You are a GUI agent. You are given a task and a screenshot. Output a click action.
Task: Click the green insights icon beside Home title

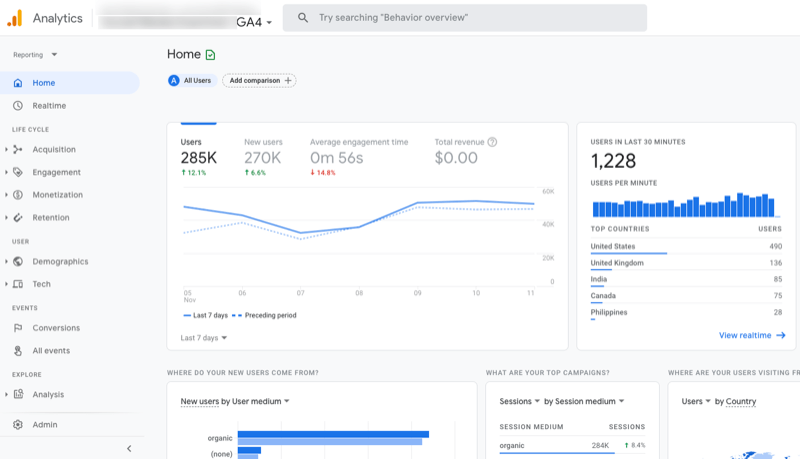(x=210, y=55)
